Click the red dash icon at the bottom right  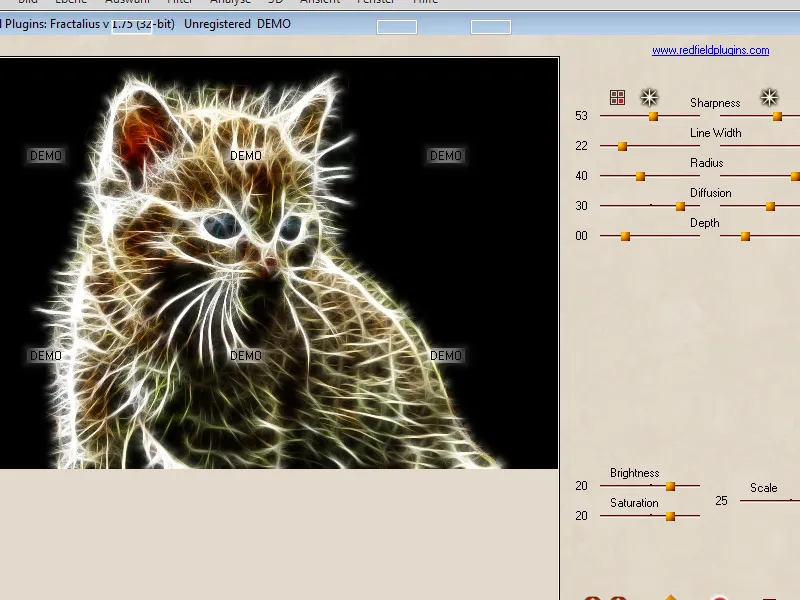point(769,598)
